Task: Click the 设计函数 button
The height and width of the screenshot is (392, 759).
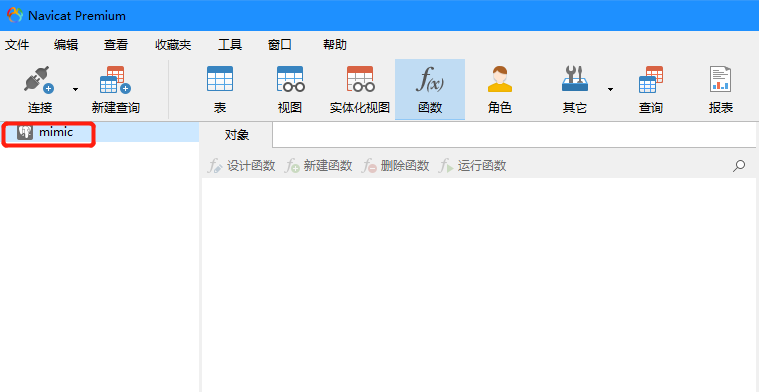Action: pyautogui.click(x=242, y=166)
